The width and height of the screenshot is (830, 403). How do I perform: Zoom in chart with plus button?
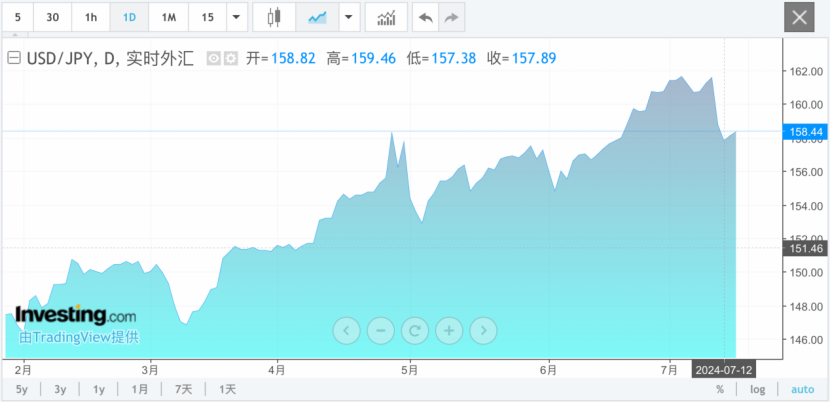point(449,330)
